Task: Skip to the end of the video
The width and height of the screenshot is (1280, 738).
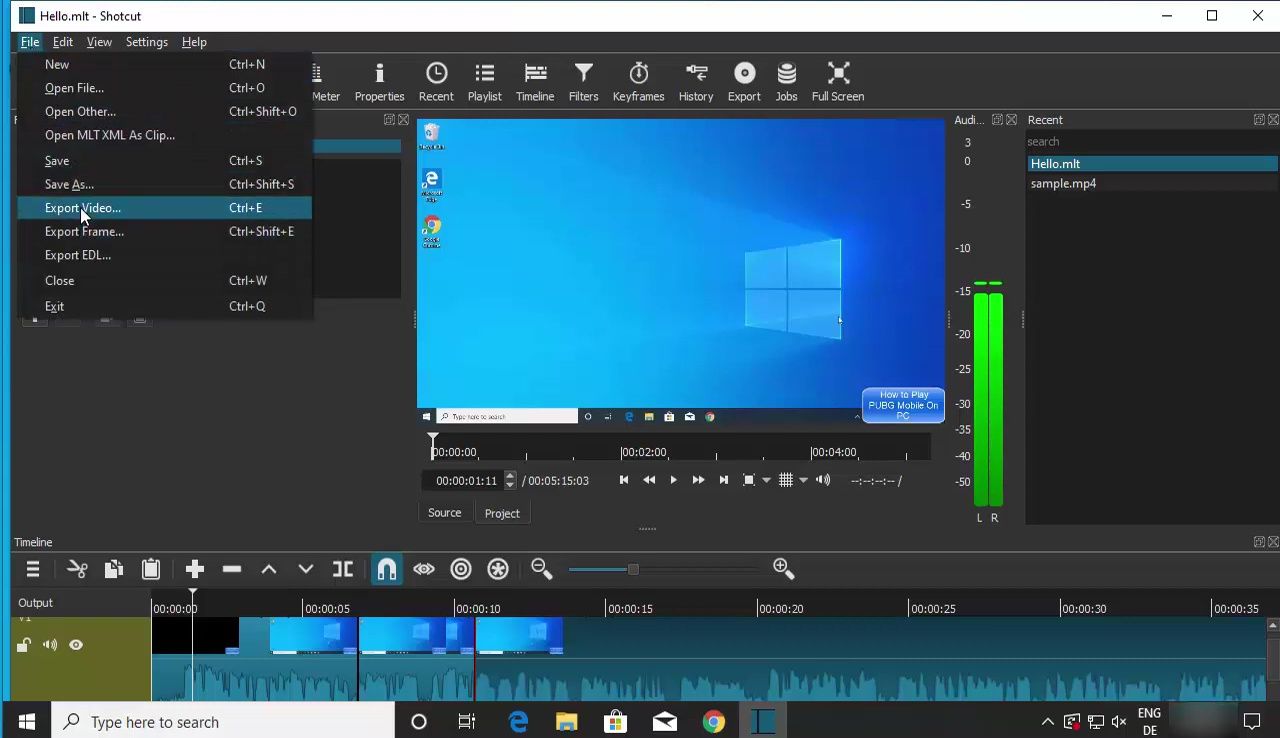Action: [724, 480]
